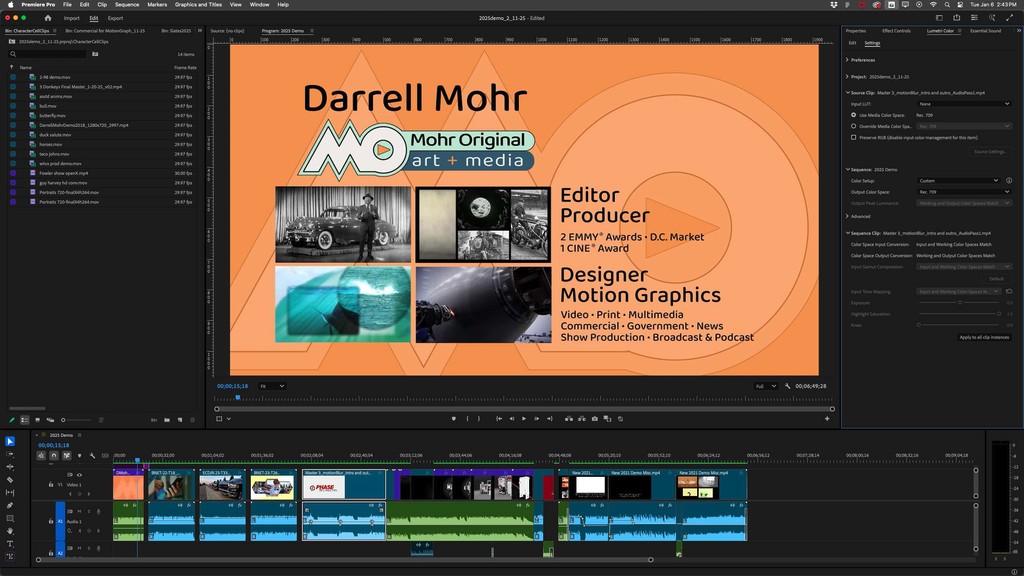Click the Export Frame camera icon
1024x576 pixels.
point(594,417)
